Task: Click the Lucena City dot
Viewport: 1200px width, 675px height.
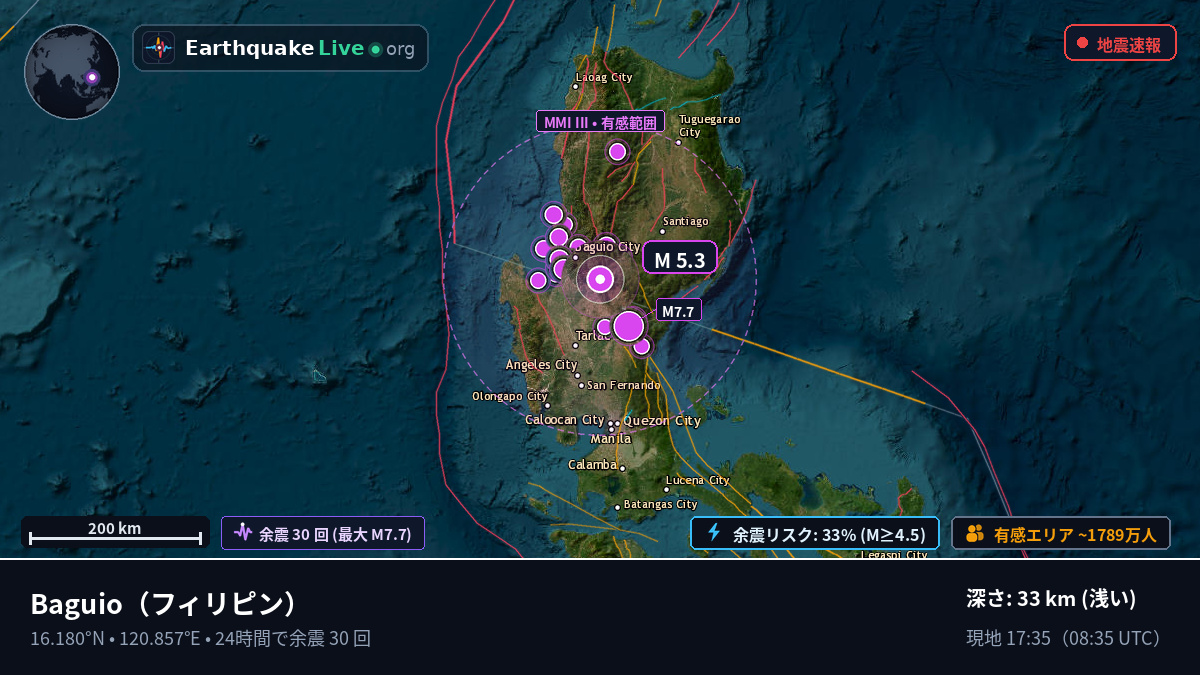Action: pyautogui.click(x=667, y=489)
